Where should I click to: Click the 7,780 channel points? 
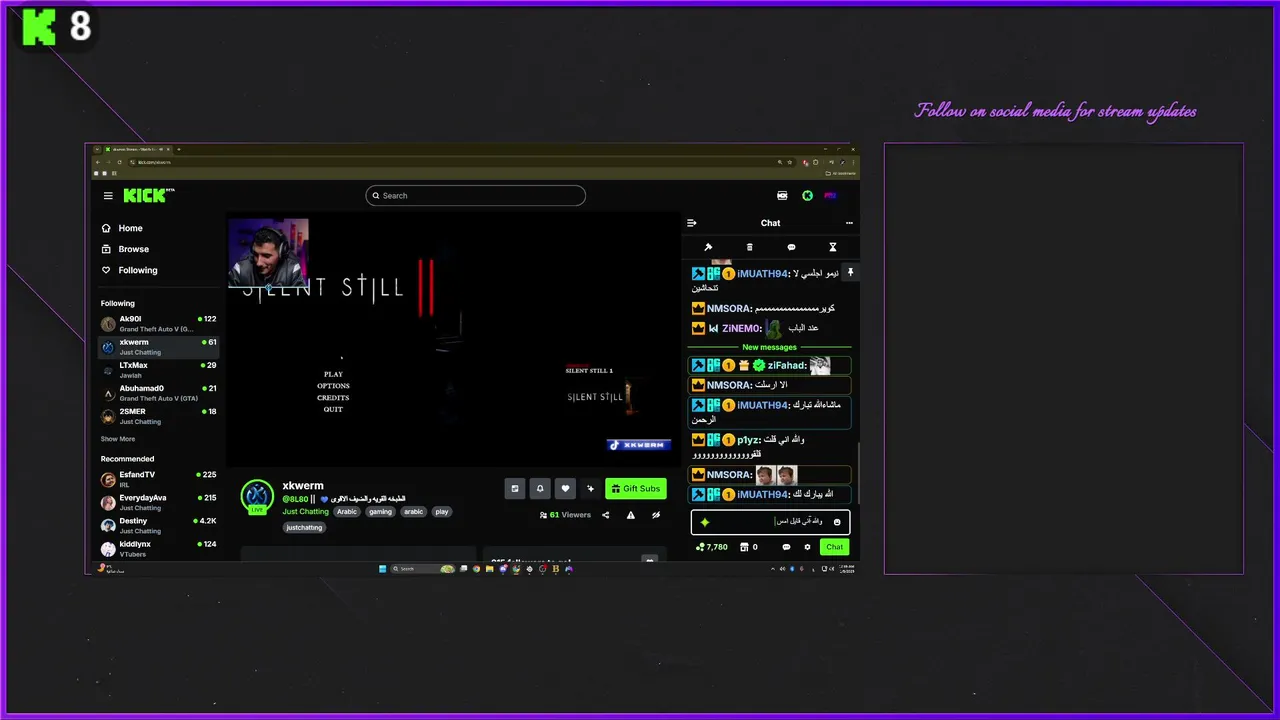click(x=712, y=547)
